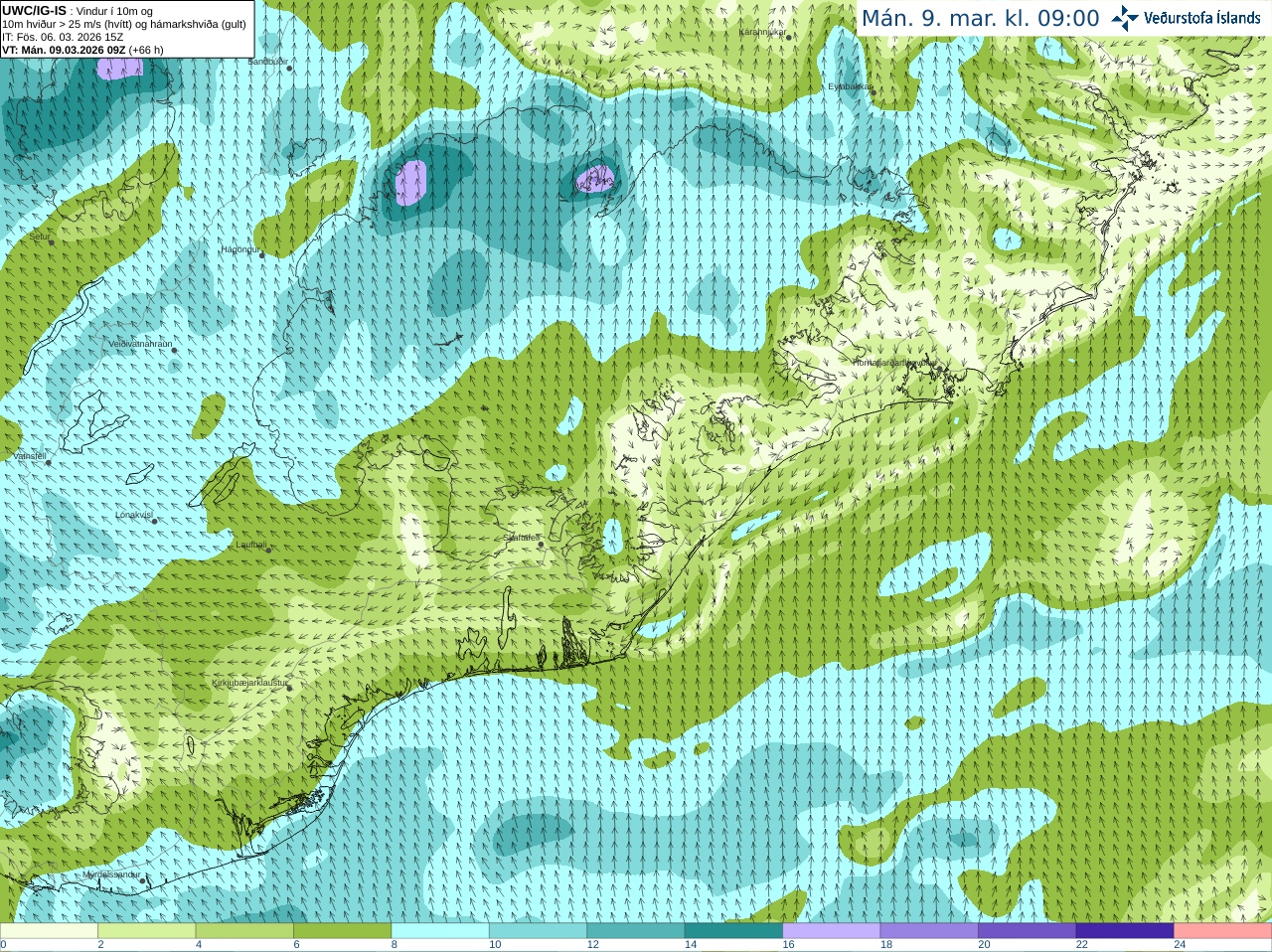Select the 22–24 m/s dark indigo legend swatch
1272x952 pixels.
(1125, 931)
